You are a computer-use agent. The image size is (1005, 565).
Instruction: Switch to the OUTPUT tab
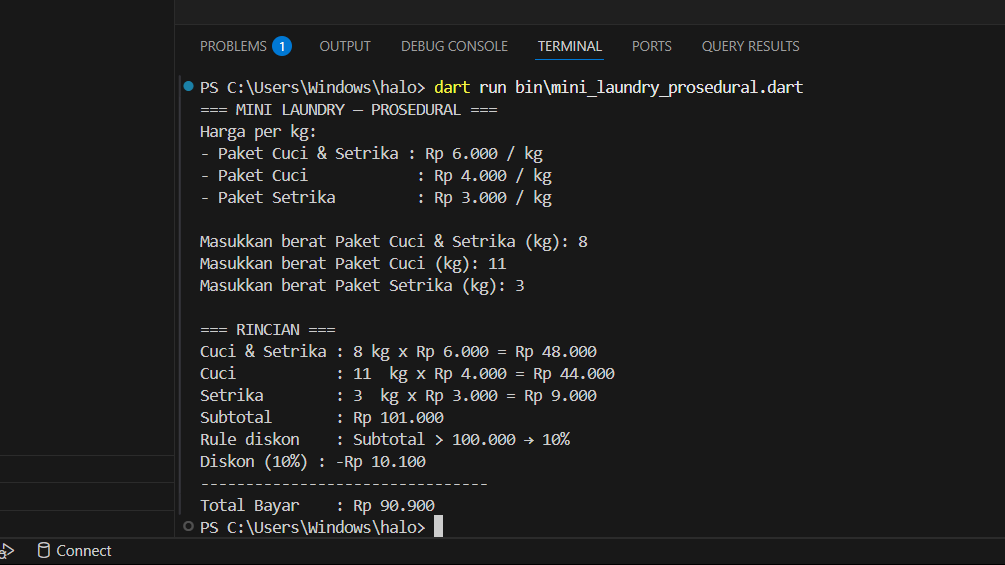[x=345, y=46]
